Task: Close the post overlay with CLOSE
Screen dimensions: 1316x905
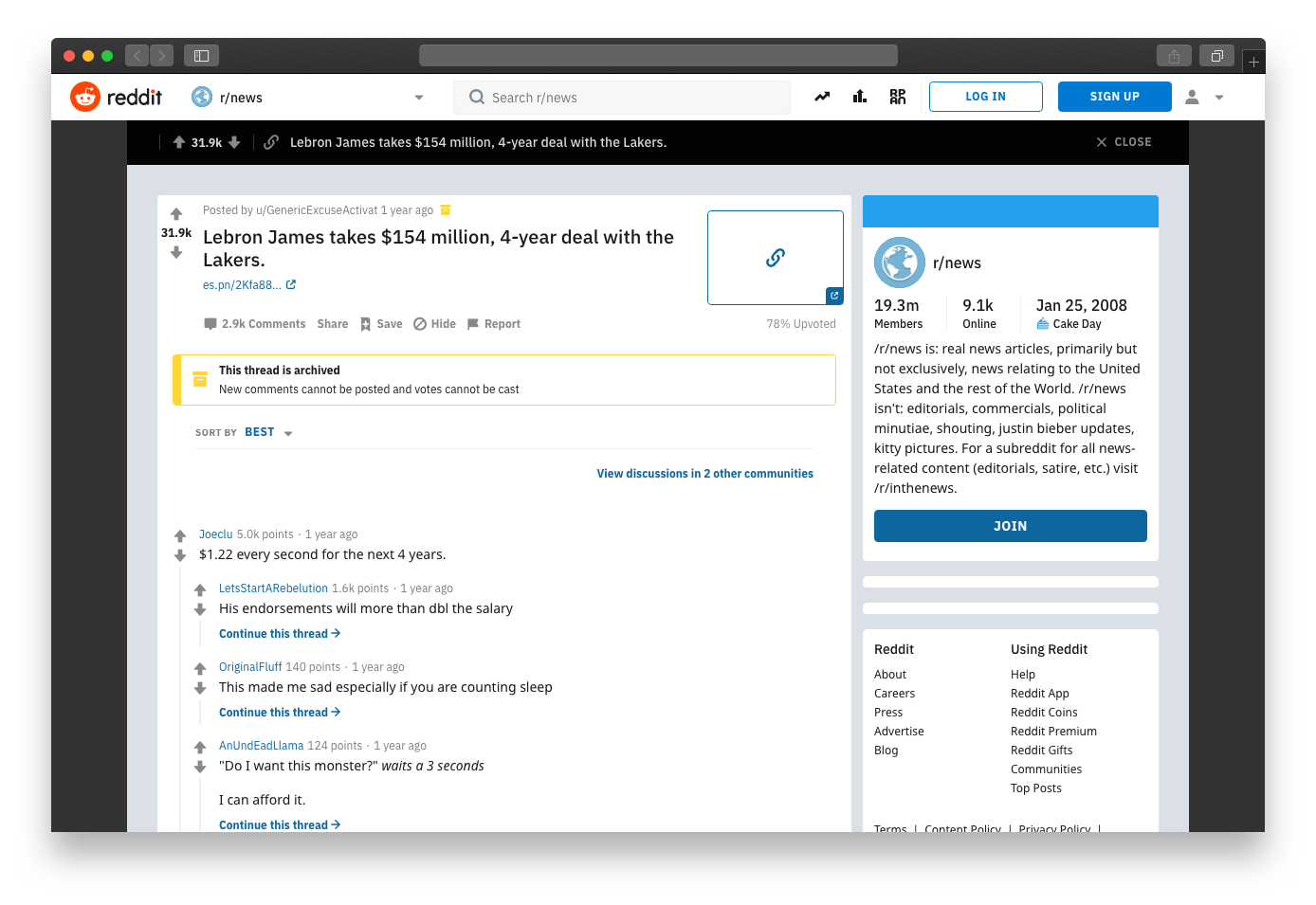Action: (x=1124, y=142)
